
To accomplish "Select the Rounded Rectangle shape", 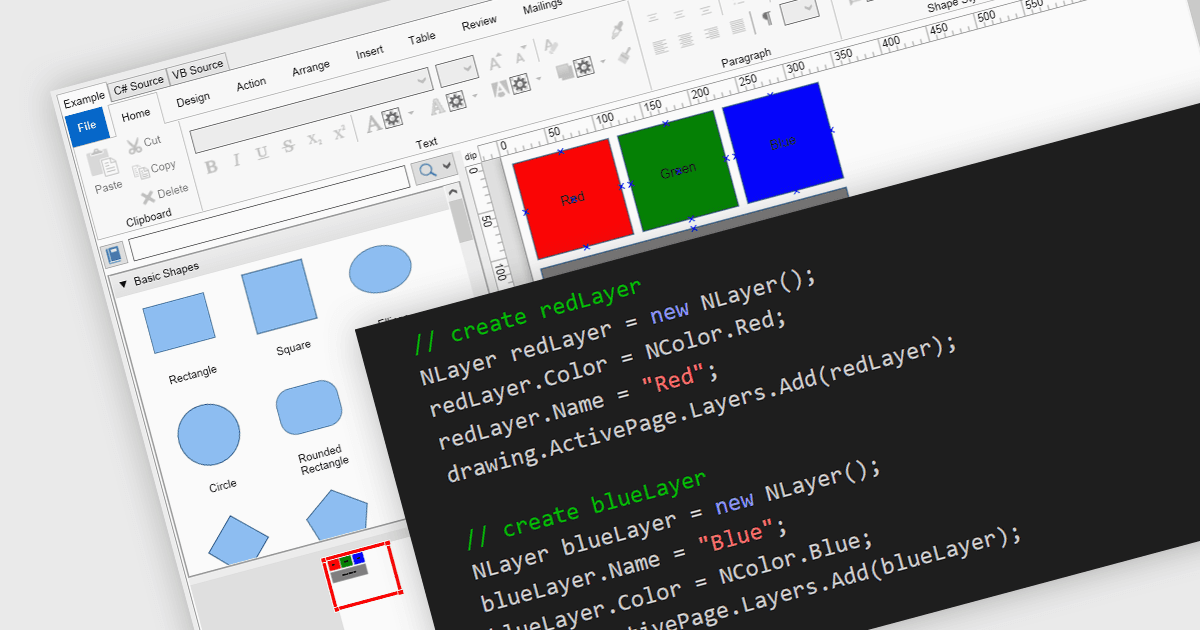I will coord(309,407).
